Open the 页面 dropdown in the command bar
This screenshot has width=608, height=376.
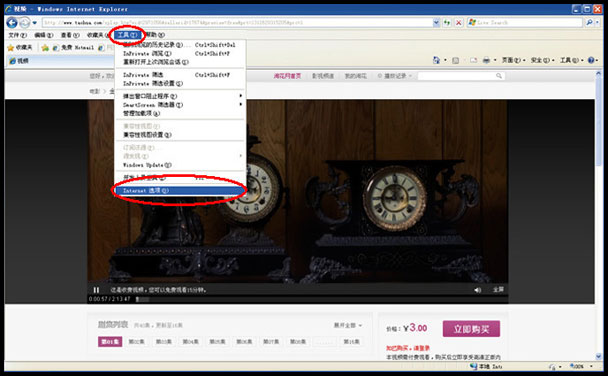513,60
